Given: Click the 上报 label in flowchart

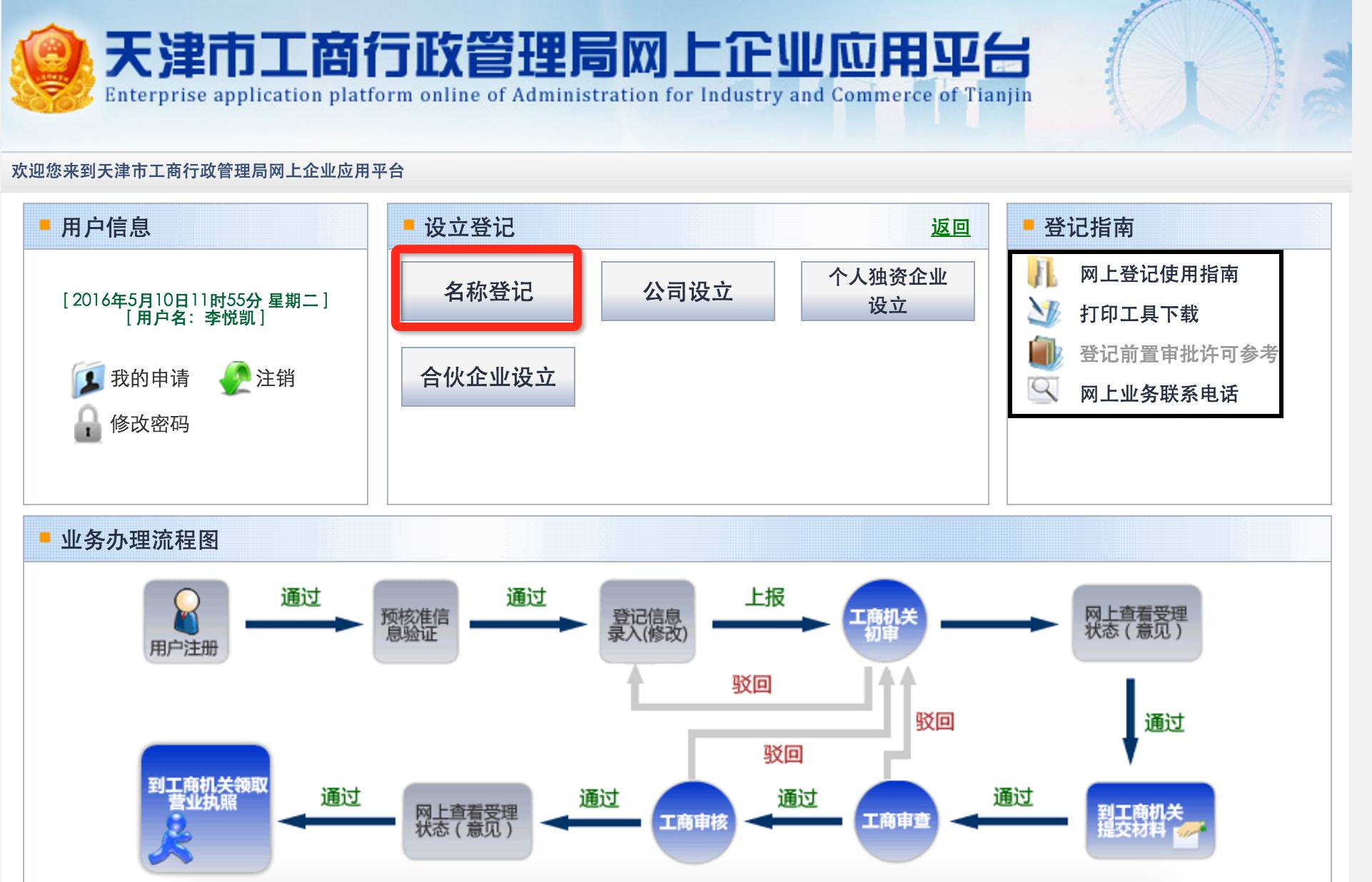Looking at the screenshot, I should point(765,597).
